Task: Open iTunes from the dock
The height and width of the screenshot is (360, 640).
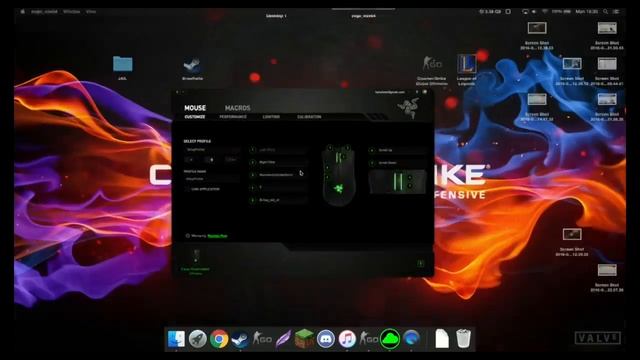Action: [x=347, y=339]
